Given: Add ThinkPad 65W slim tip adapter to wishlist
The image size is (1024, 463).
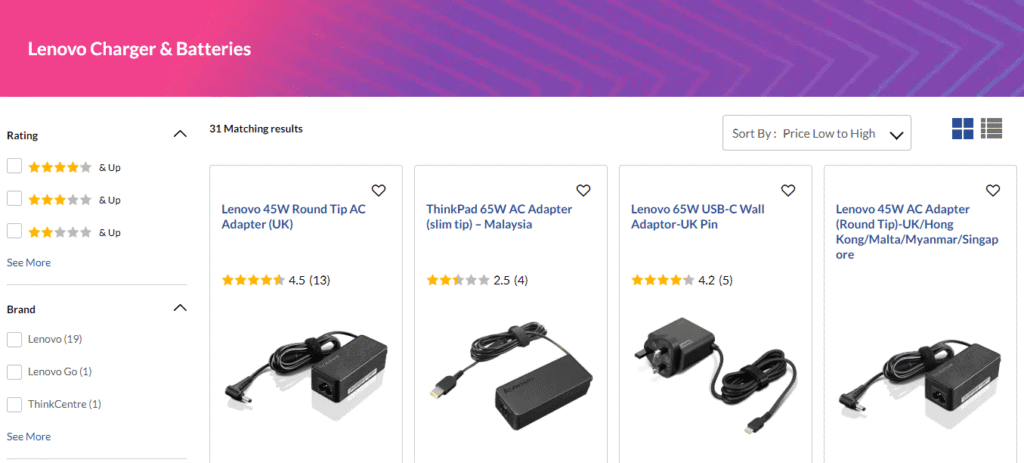Looking at the screenshot, I should (x=583, y=190).
